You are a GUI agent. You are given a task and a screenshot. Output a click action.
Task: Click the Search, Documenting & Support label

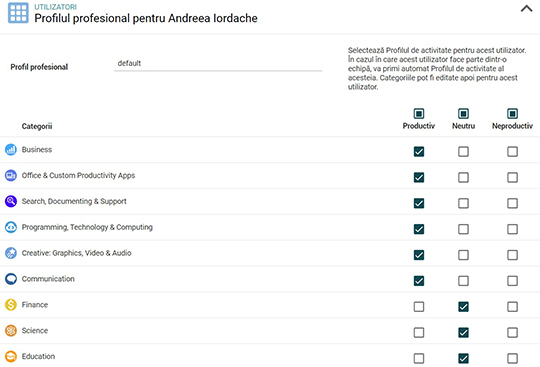click(74, 201)
